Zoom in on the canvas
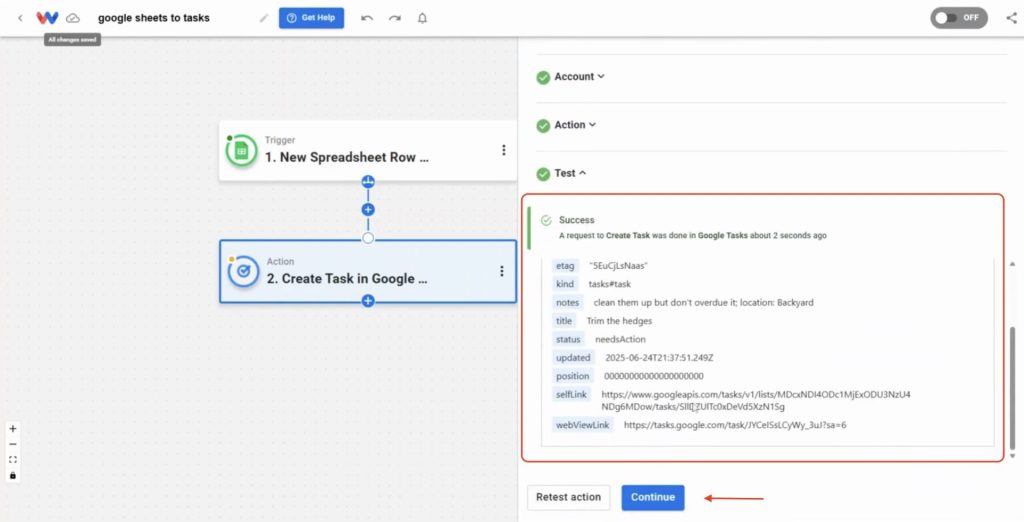 (12, 429)
